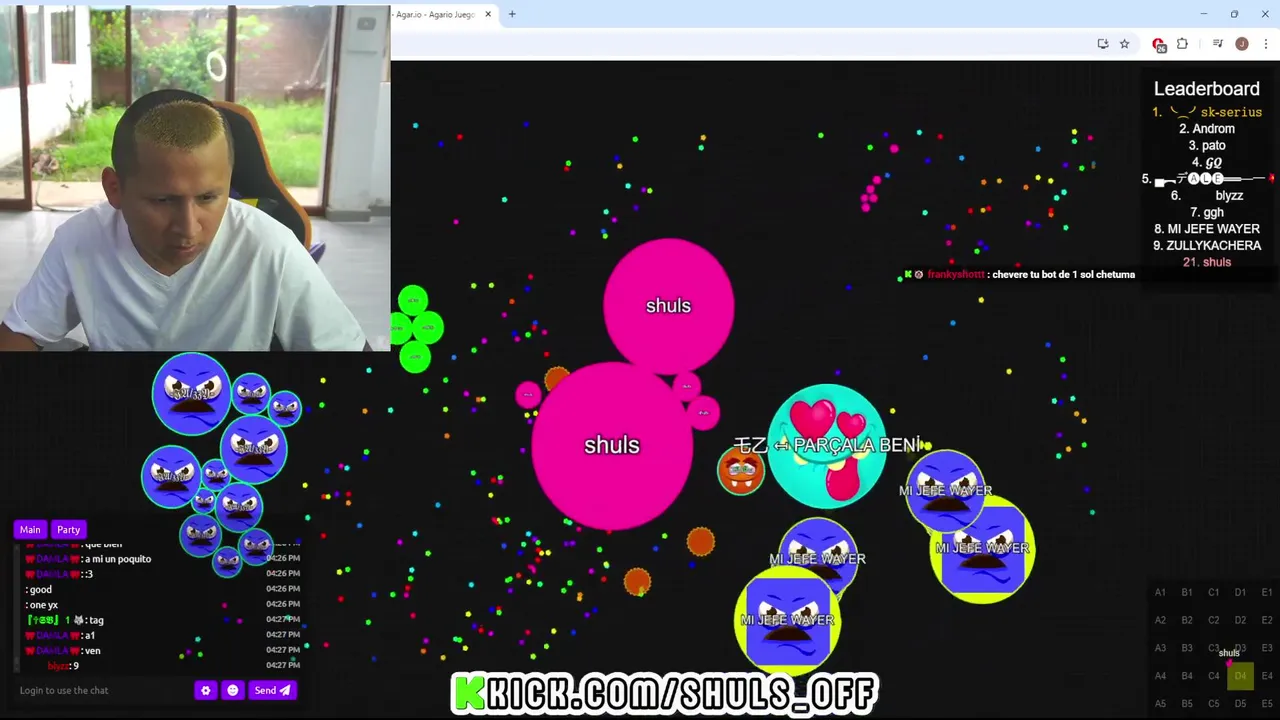This screenshot has height=720, width=1280.
Task: Click minimap sector A5
Action: [1160, 703]
